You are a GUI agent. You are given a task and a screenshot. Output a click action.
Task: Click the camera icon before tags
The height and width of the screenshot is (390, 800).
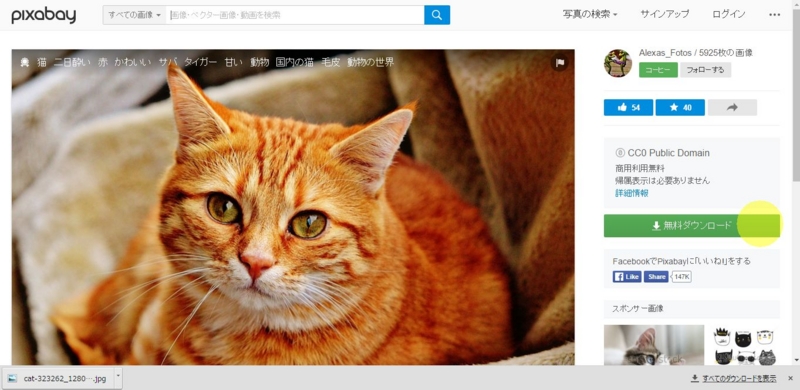(x=24, y=62)
